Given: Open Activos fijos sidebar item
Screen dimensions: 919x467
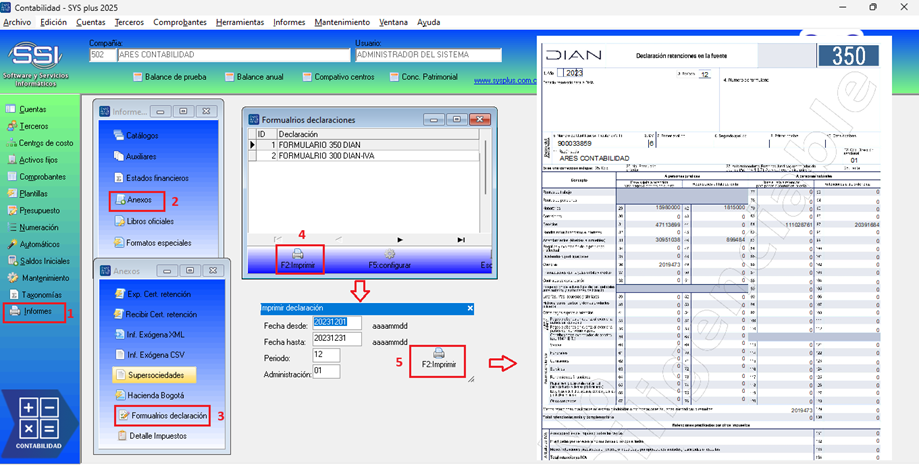Looking at the screenshot, I should point(32,160).
